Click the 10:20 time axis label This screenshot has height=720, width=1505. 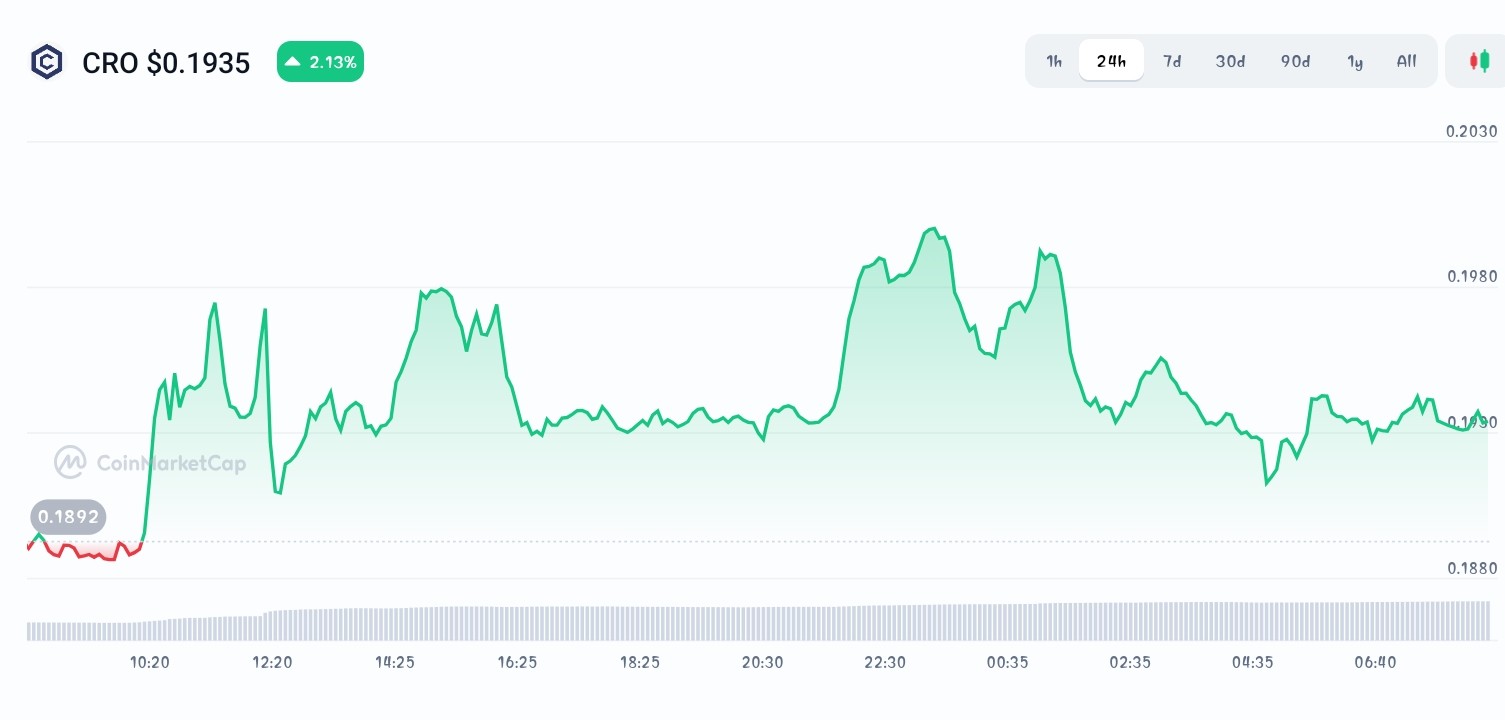tap(150, 662)
